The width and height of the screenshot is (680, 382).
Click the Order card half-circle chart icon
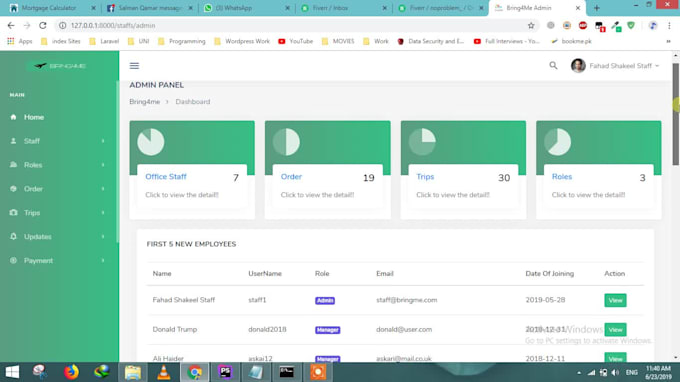pyautogui.click(x=286, y=142)
